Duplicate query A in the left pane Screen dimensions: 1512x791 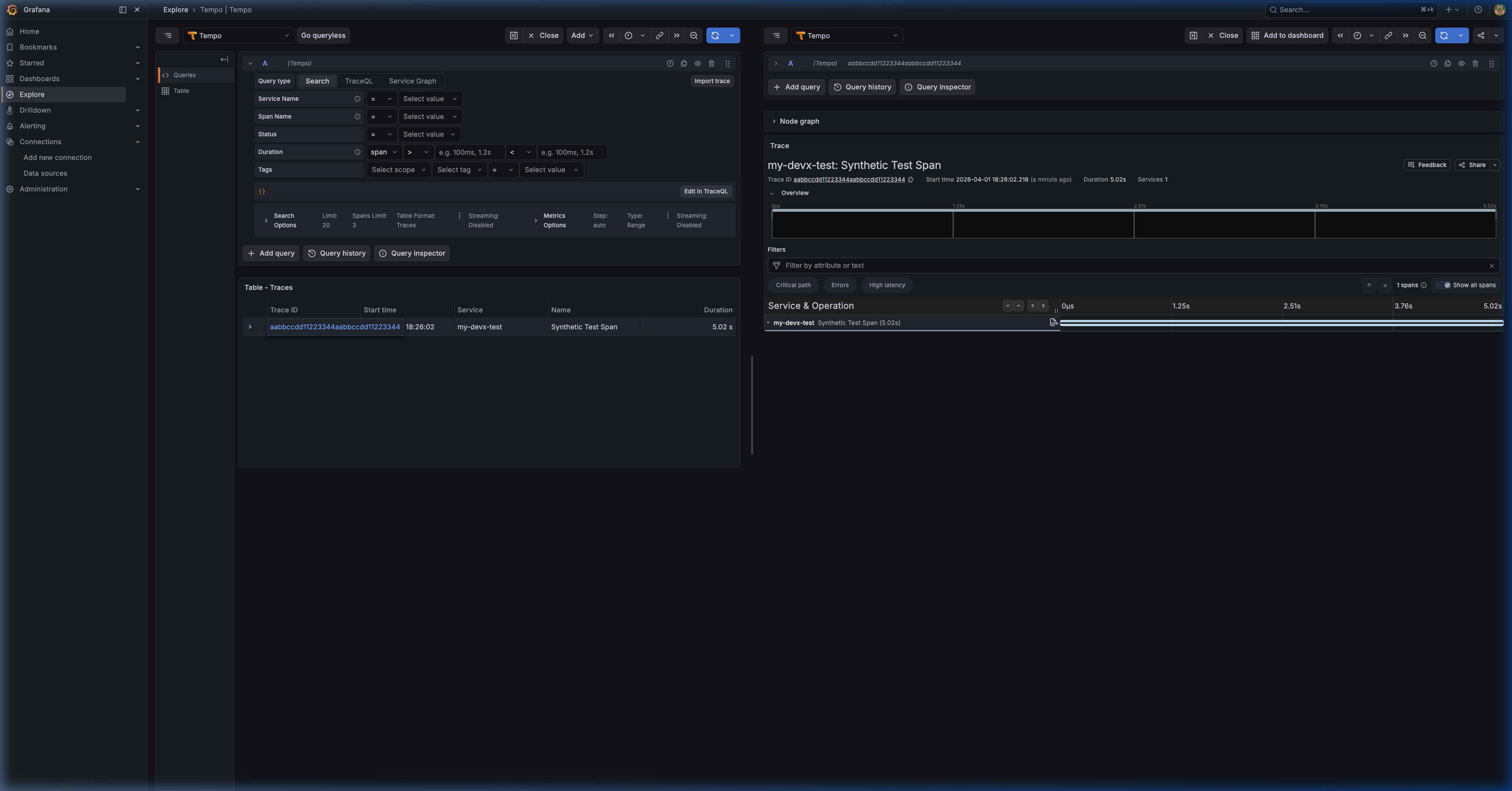(x=684, y=63)
